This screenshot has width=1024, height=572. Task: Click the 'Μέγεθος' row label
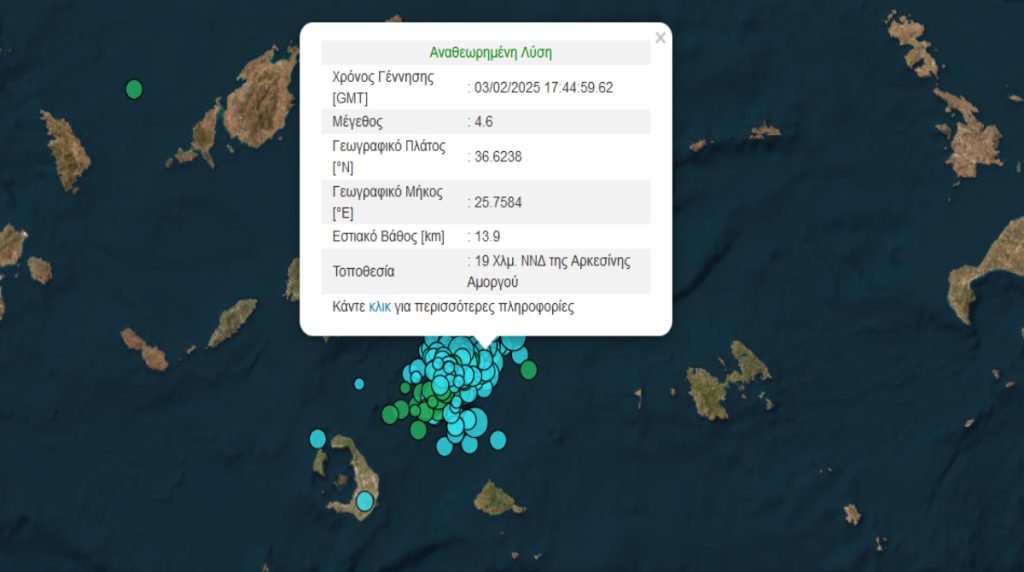[358, 122]
